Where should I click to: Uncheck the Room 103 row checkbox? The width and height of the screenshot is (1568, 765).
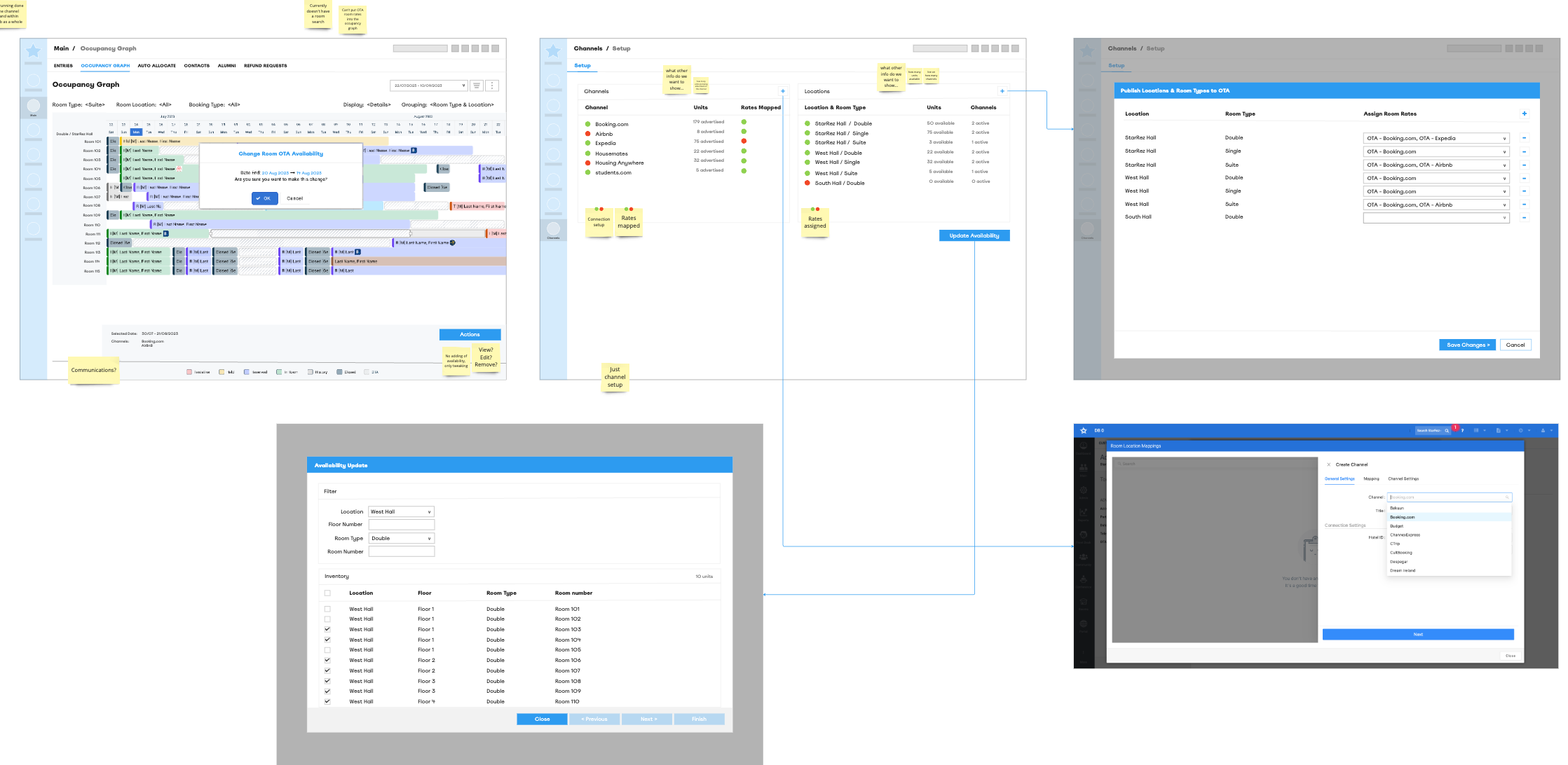[x=327, y=629]
